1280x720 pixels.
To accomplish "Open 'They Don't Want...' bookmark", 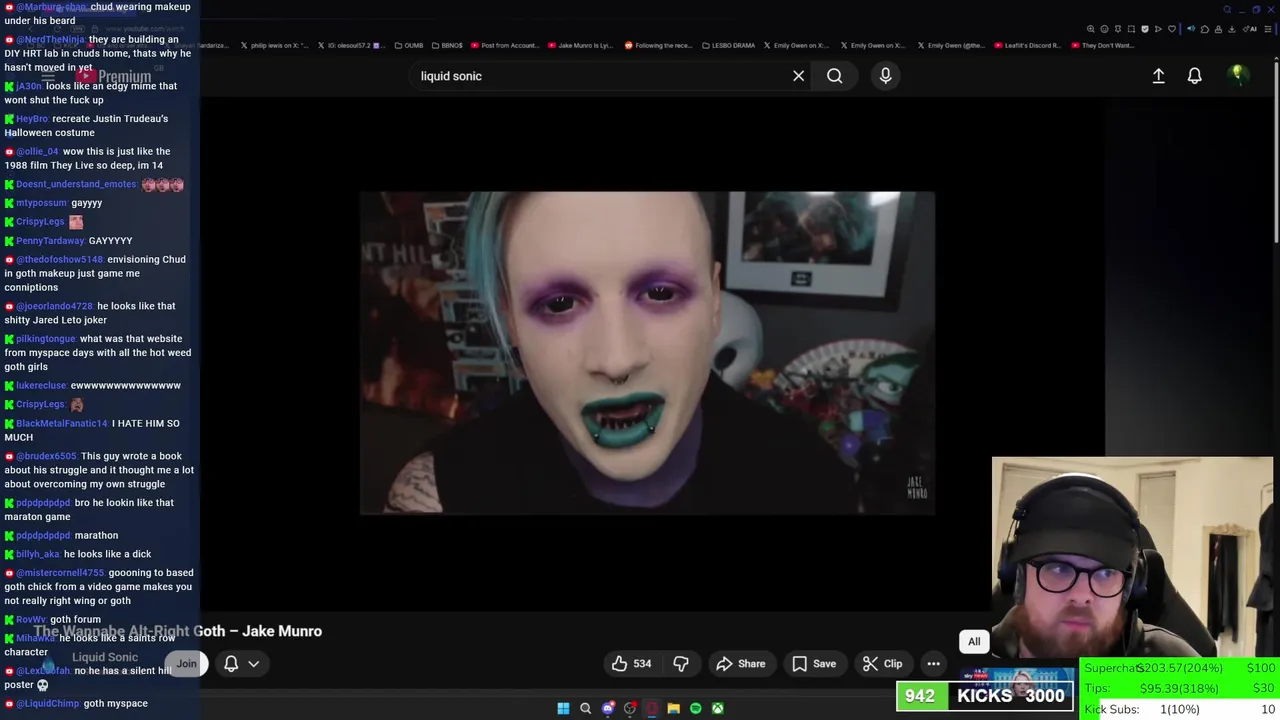I will coord(1103,45).
